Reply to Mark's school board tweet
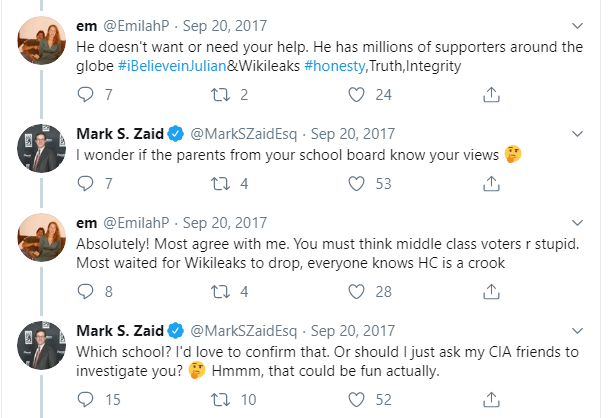The height and width of the screenshot is (418, 611). coord(83,183)
